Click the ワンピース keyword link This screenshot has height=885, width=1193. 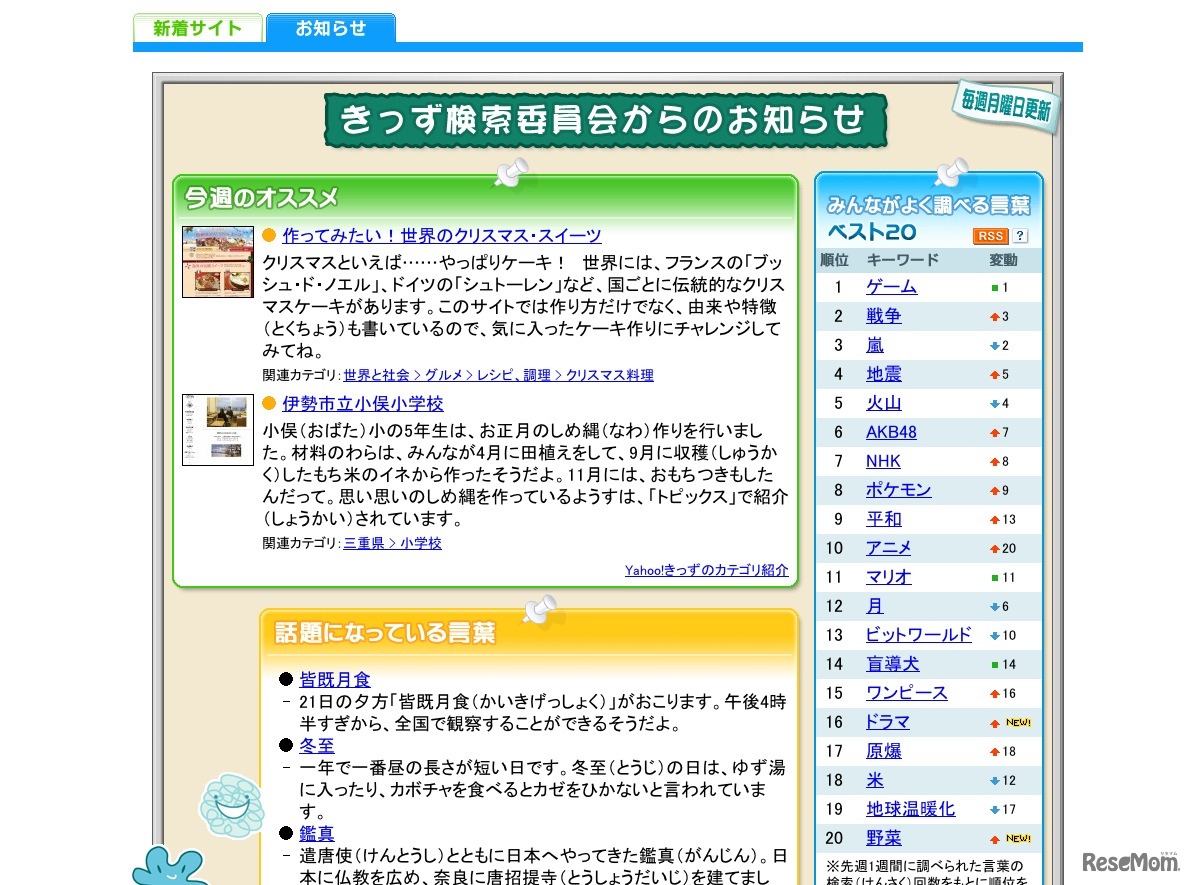(907, 693)
